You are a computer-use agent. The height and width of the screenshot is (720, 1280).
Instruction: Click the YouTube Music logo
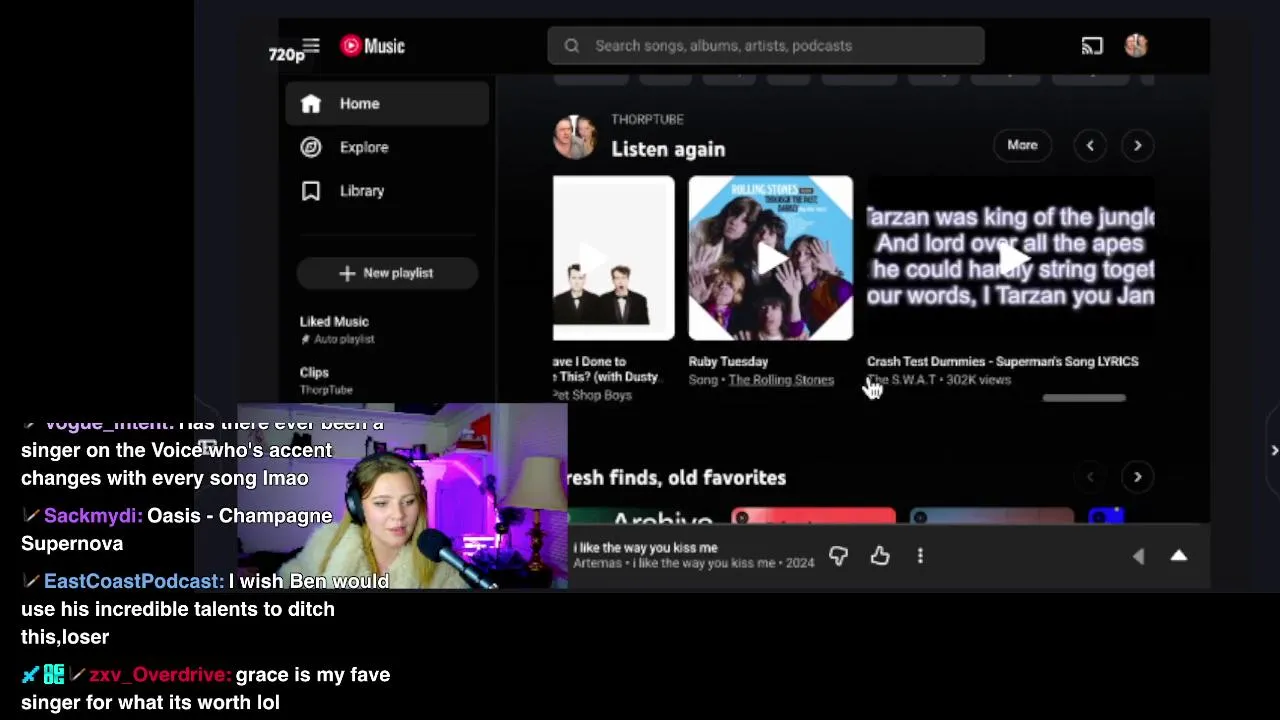[x=372, y=46]
